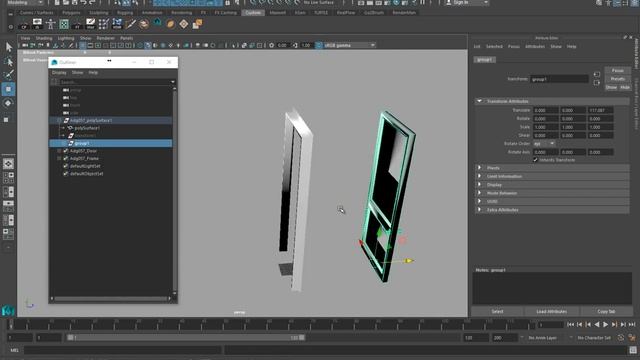The image size is (640, 360).
Task: Click the select camera viewport icon
Action: tap(25, 45)
